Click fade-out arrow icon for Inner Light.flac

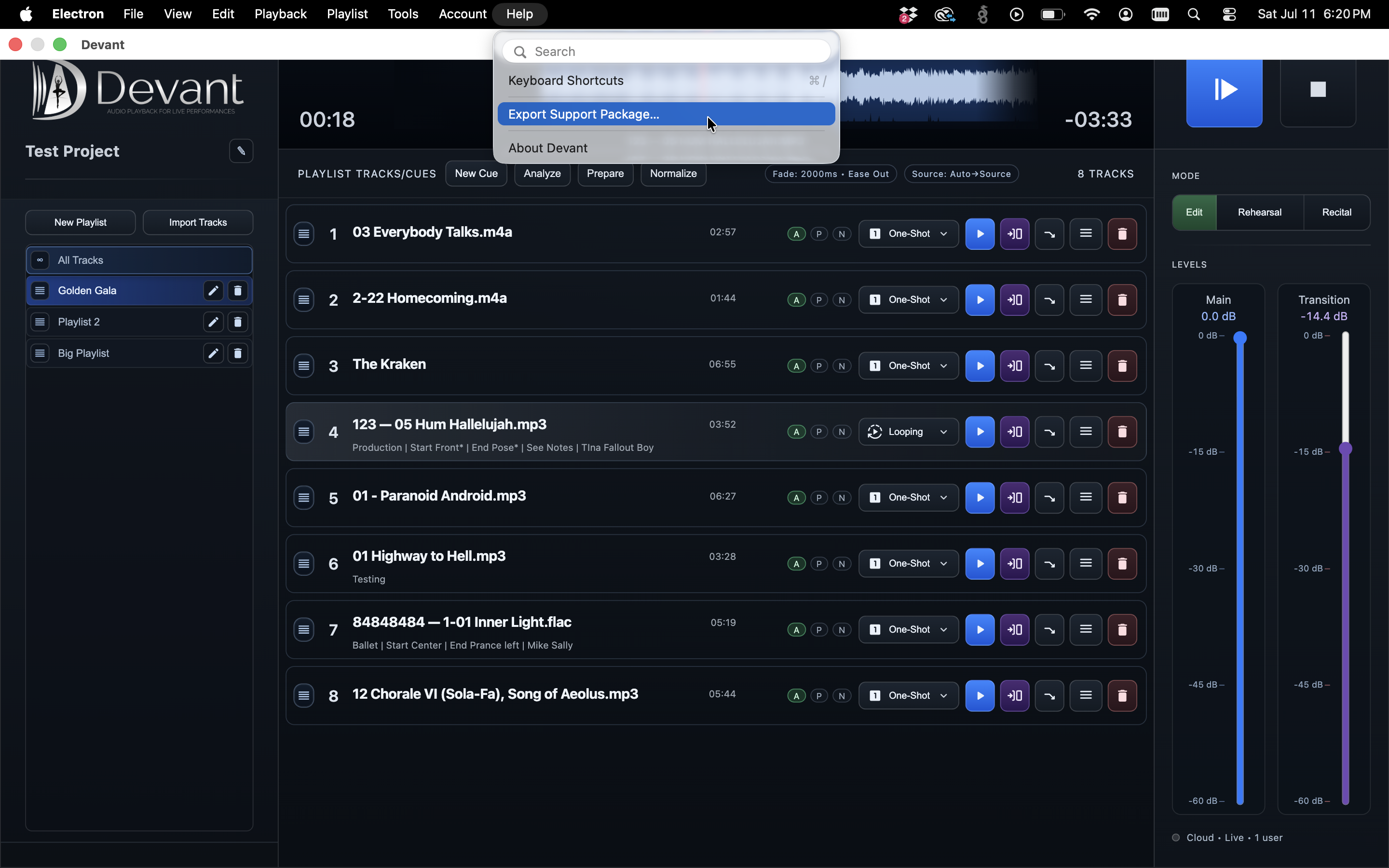coord(1049,630)
